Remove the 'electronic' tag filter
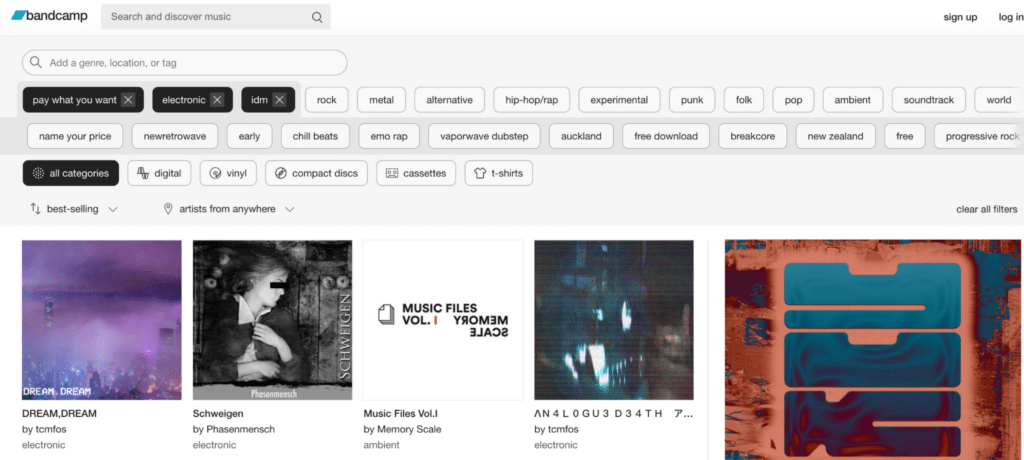 click(x=217, y=100)
